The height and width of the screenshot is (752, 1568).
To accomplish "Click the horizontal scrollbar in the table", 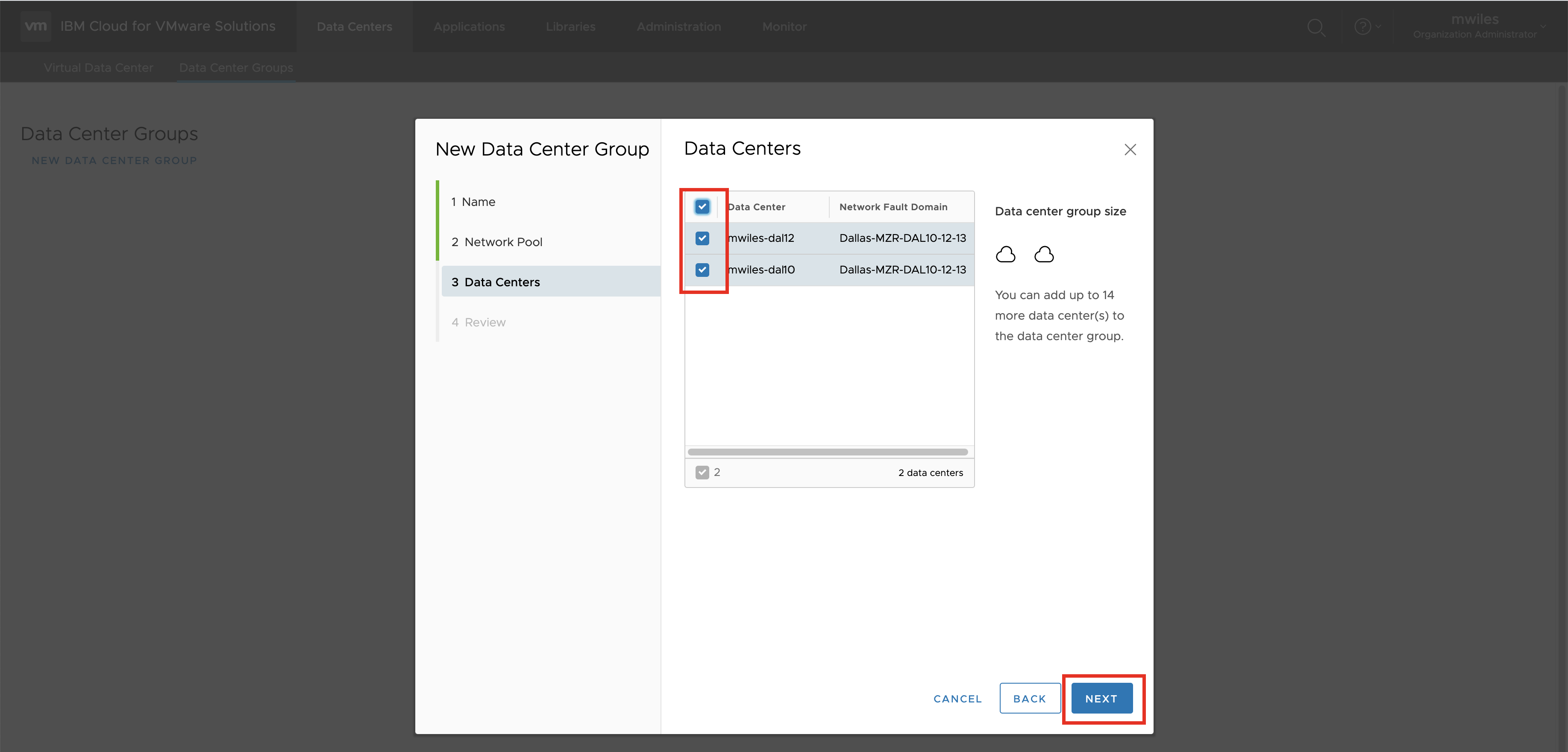I will (827, 452).
